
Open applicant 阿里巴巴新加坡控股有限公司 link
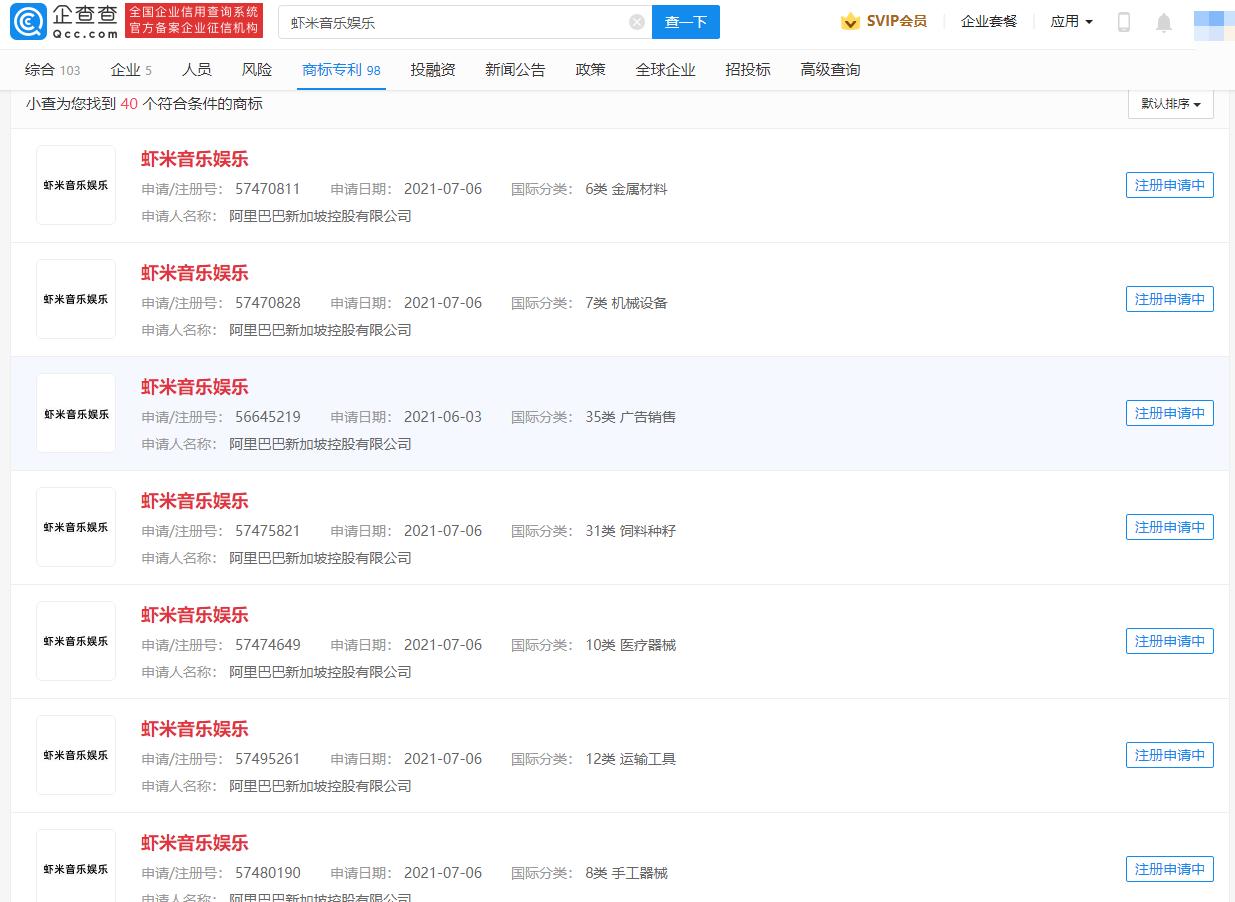point(319,216)
